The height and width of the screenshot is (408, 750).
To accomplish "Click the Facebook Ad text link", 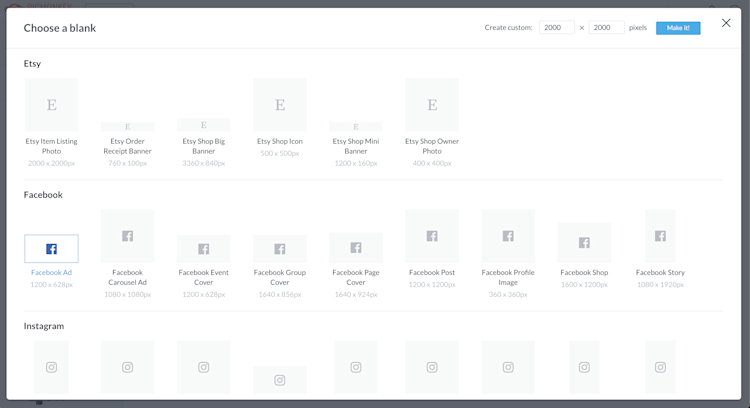I will pyautogui.click(x=51, y=273).
